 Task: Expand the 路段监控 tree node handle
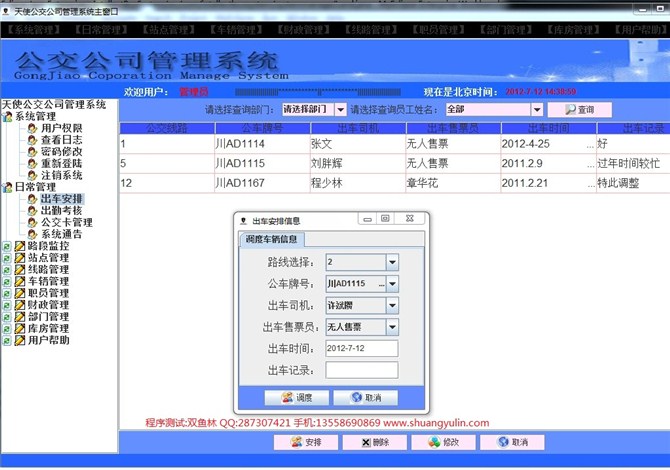point(6,247)
